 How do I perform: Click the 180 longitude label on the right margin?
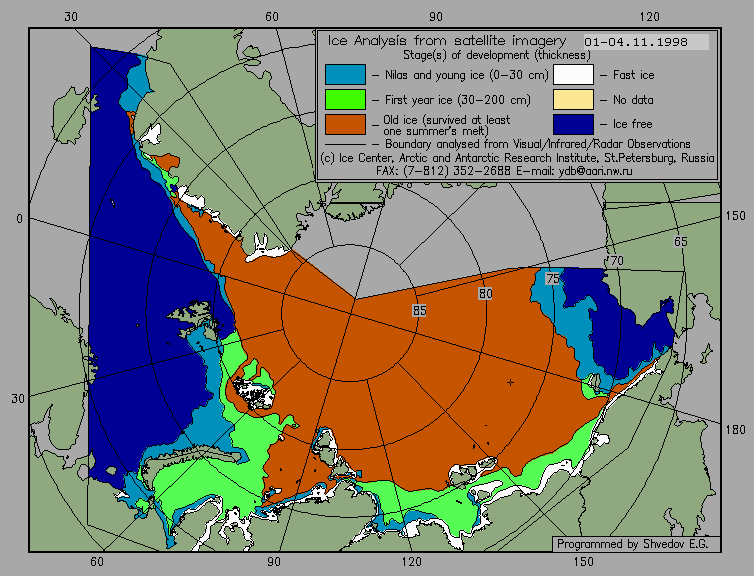point(735,429)
